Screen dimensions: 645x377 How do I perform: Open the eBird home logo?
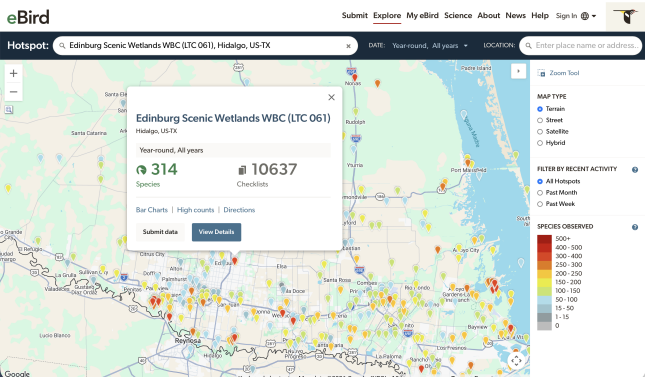[28, 17]
